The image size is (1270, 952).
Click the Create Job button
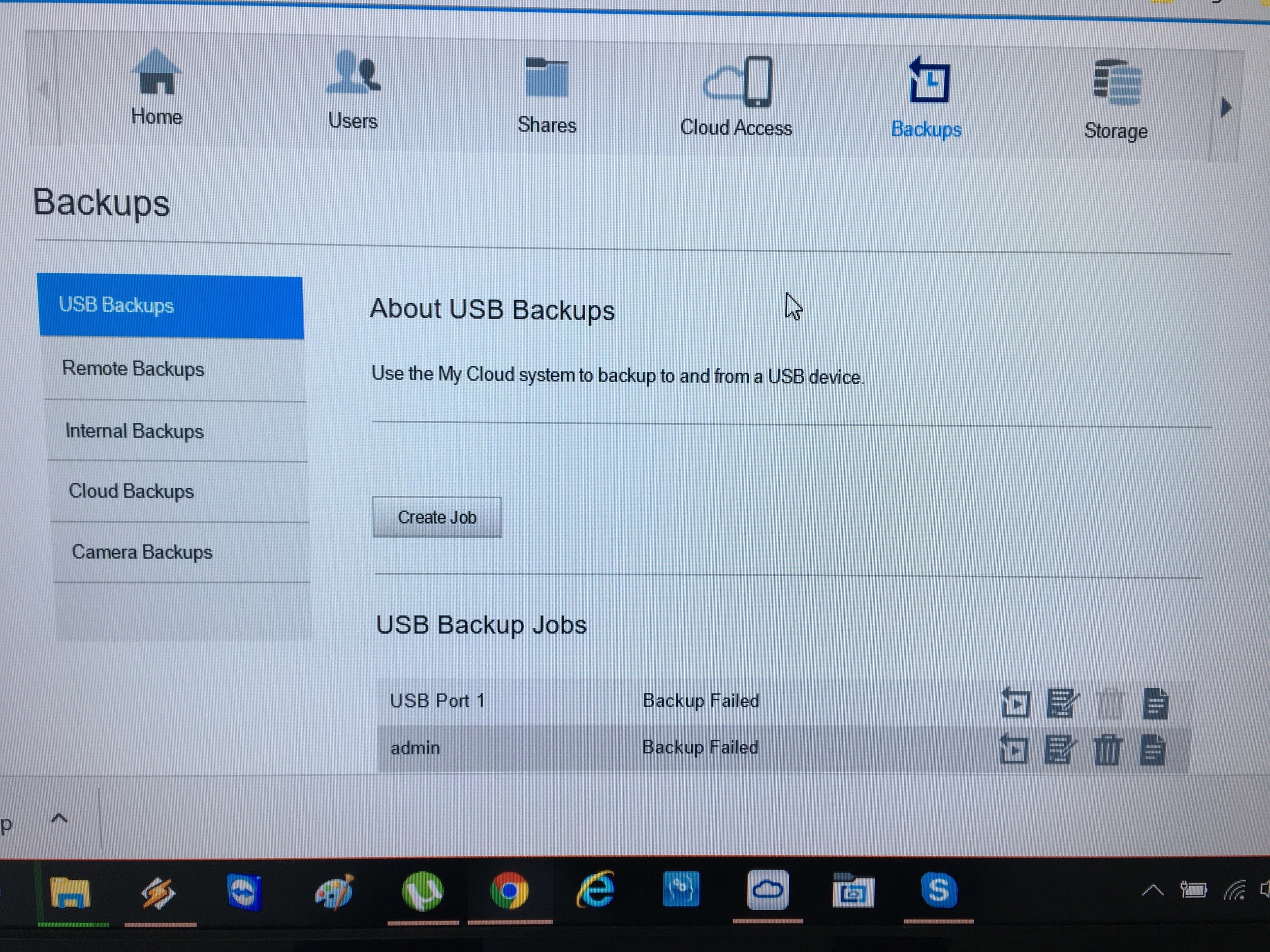click(x=437, y=517)
